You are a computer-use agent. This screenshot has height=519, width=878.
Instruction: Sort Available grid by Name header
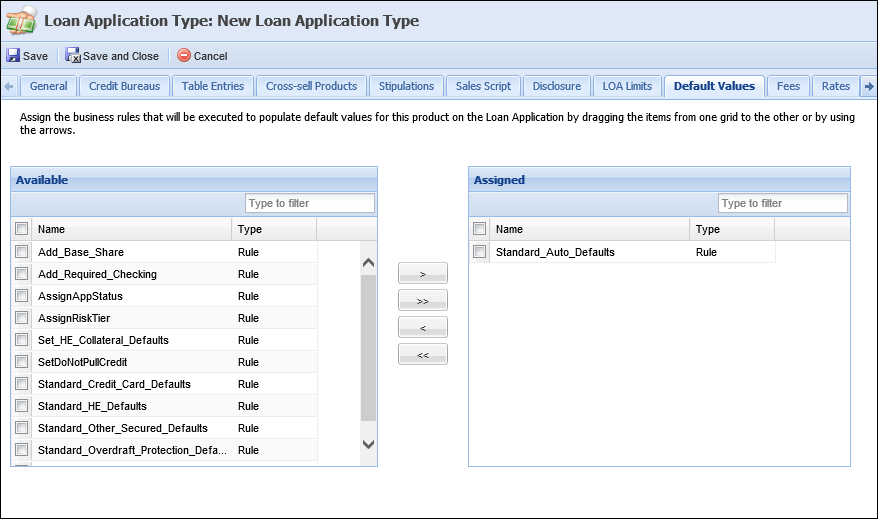(132, 229)
